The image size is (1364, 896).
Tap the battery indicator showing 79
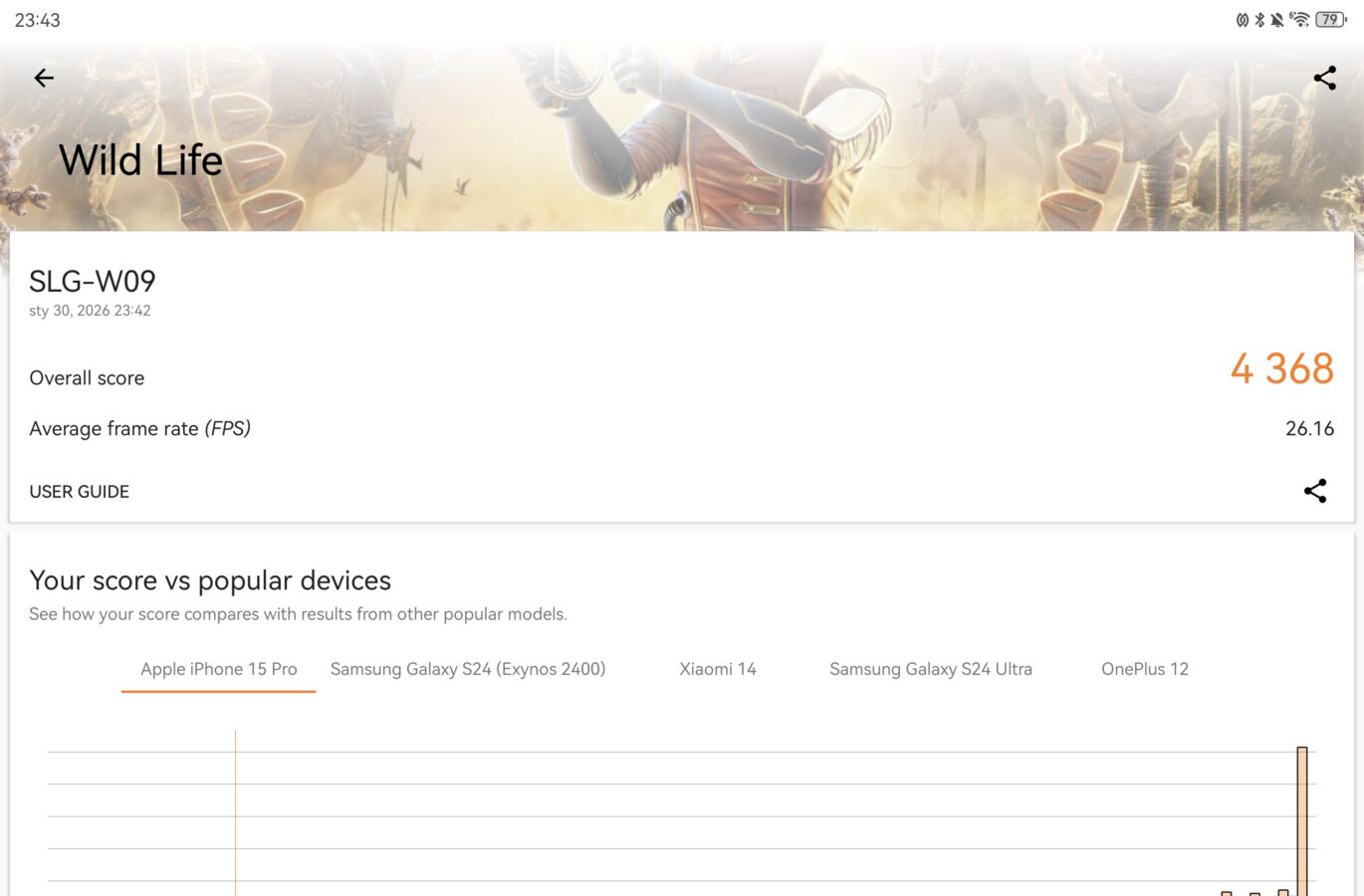(x=1329, y=20)
